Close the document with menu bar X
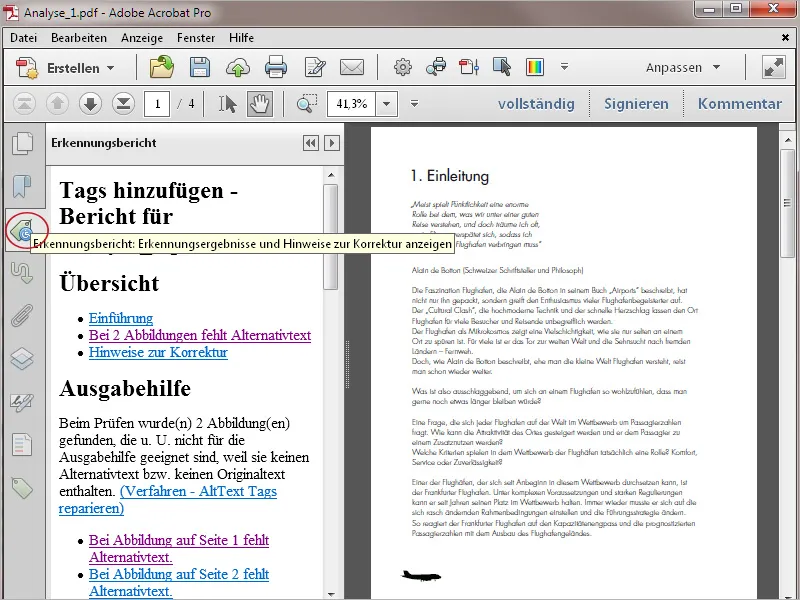 (786, 37)
